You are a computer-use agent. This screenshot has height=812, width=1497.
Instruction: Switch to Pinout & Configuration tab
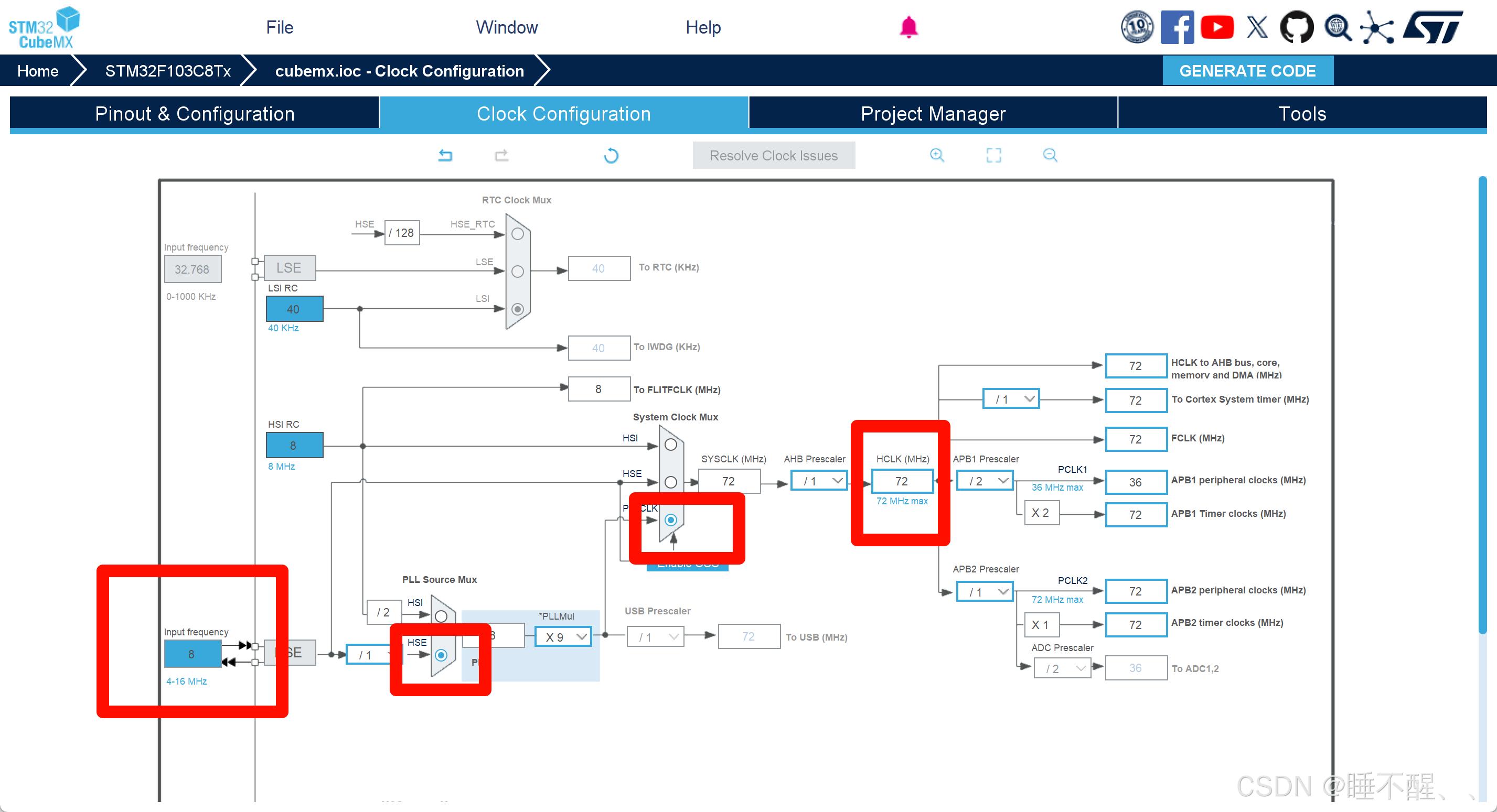pyautogui.click(x=195, y=114)
